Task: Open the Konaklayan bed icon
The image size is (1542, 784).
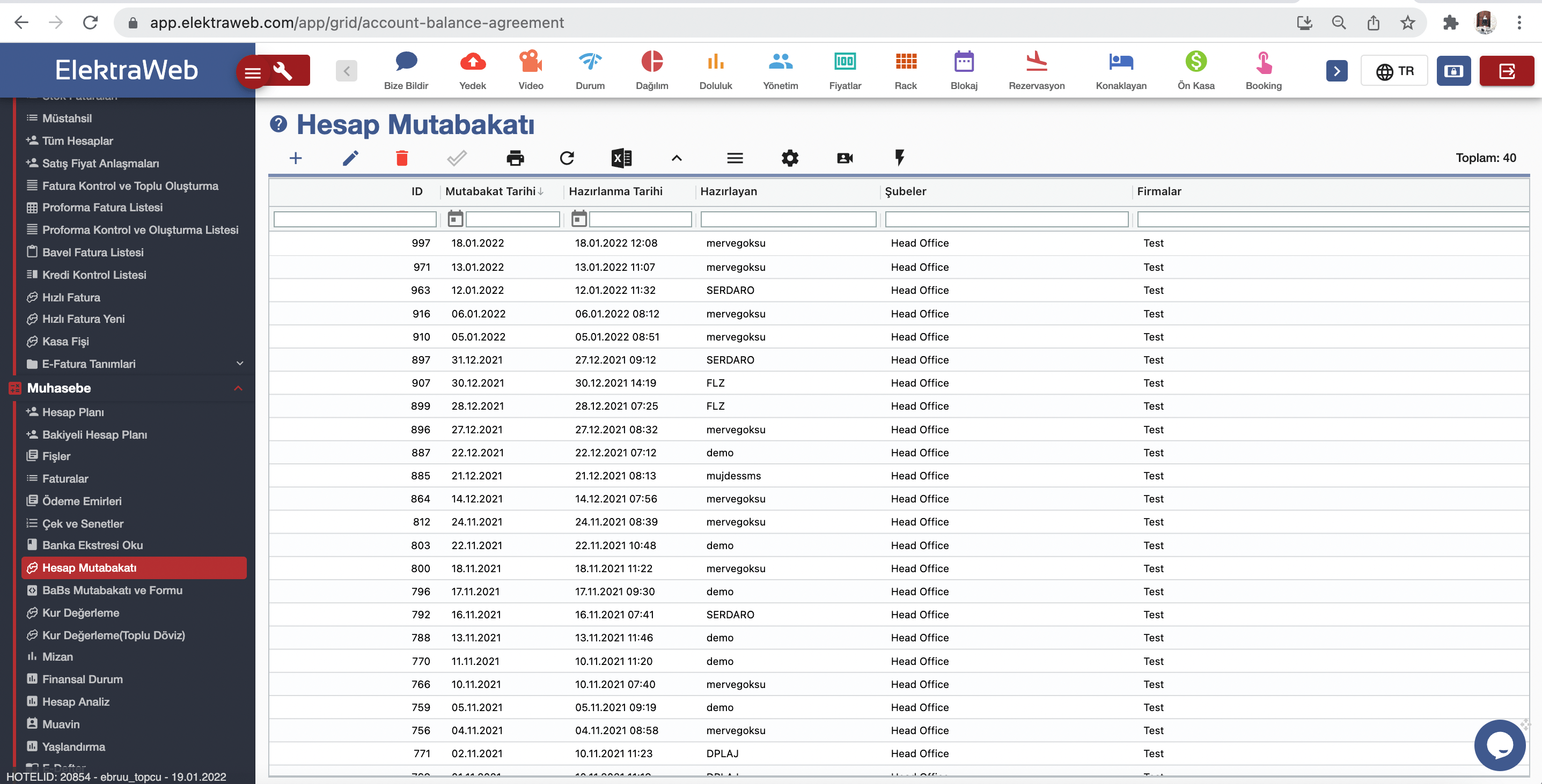Action: 1121,62
